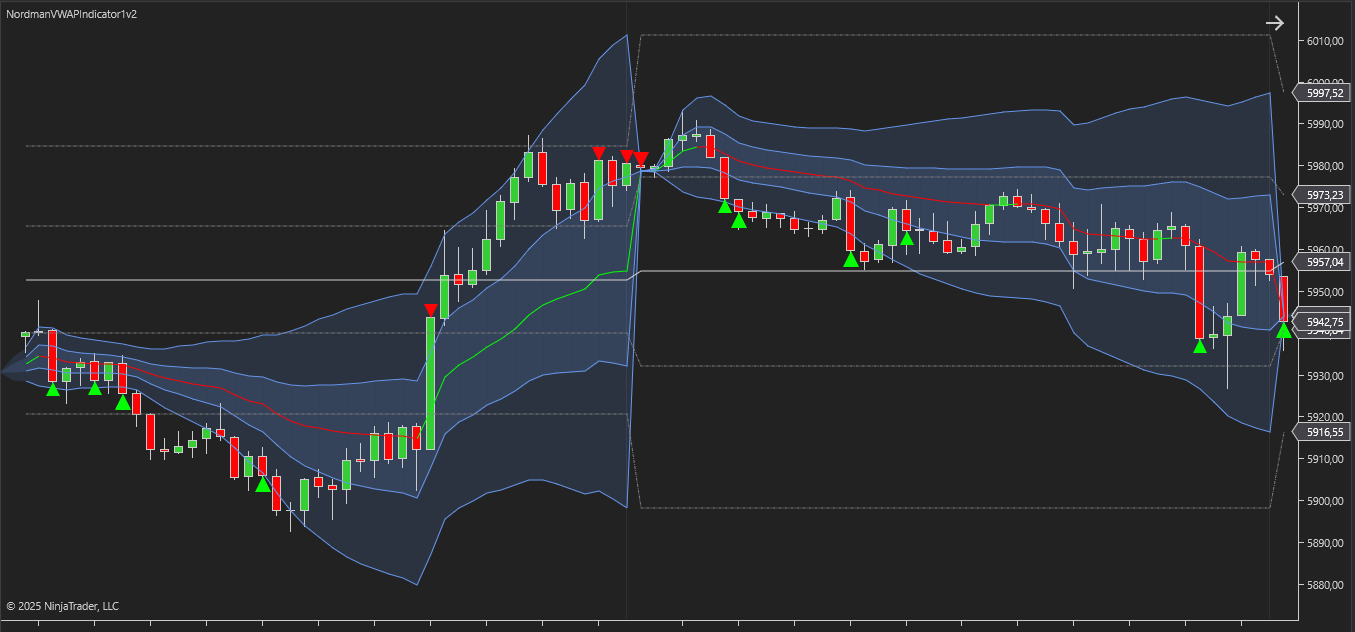Click the 5910,00 price axis label

[x=1324, y=459]
